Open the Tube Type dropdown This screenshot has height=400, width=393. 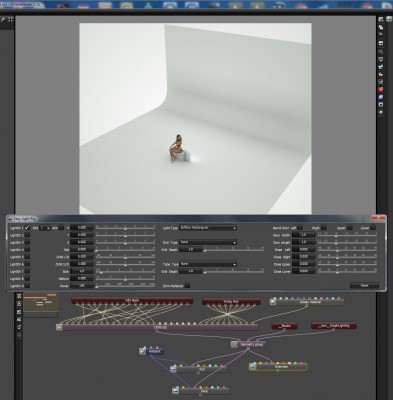(x=208, y=264)
